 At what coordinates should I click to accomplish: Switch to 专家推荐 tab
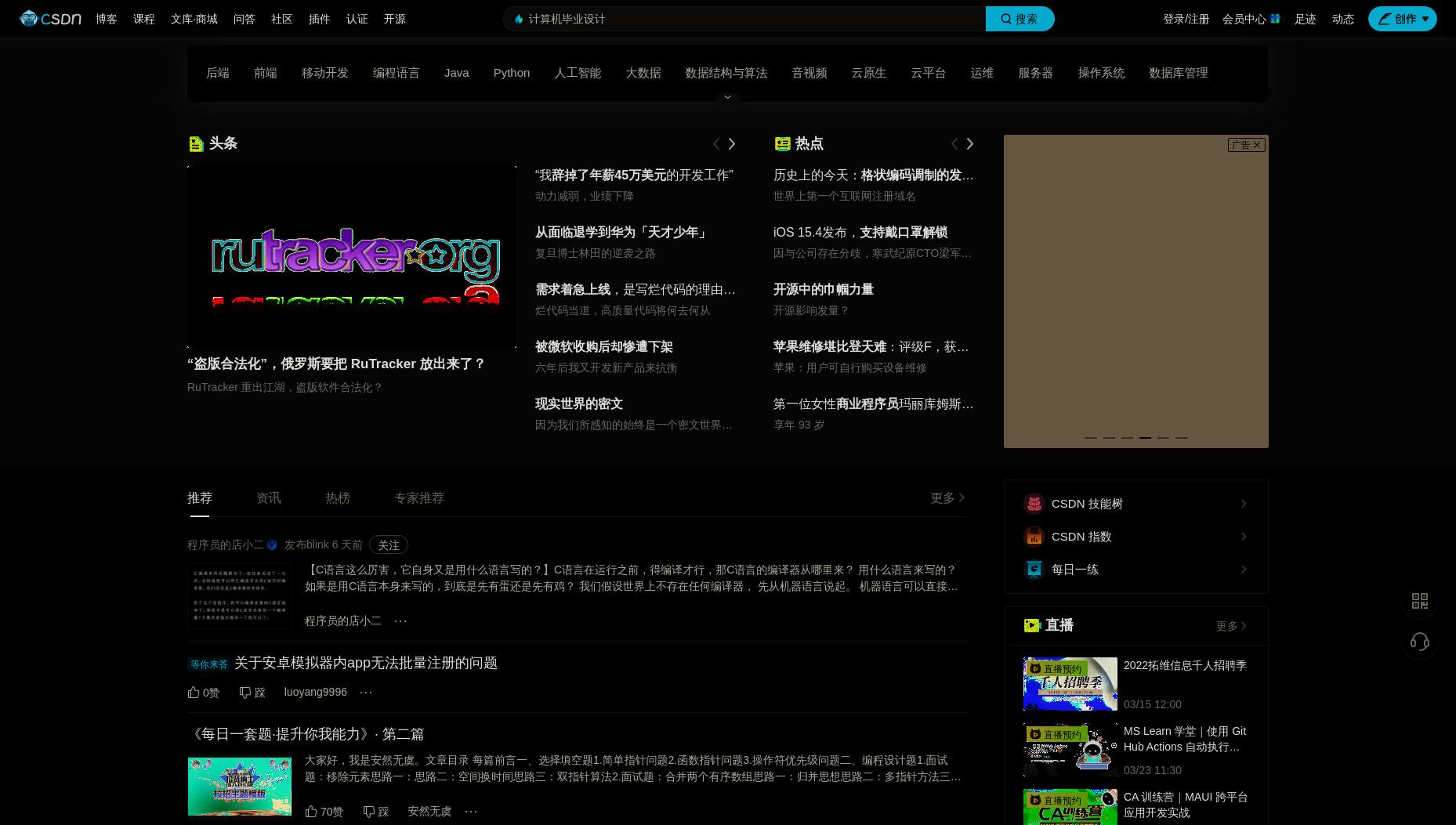pyautogui.click(x=419, y=498)
